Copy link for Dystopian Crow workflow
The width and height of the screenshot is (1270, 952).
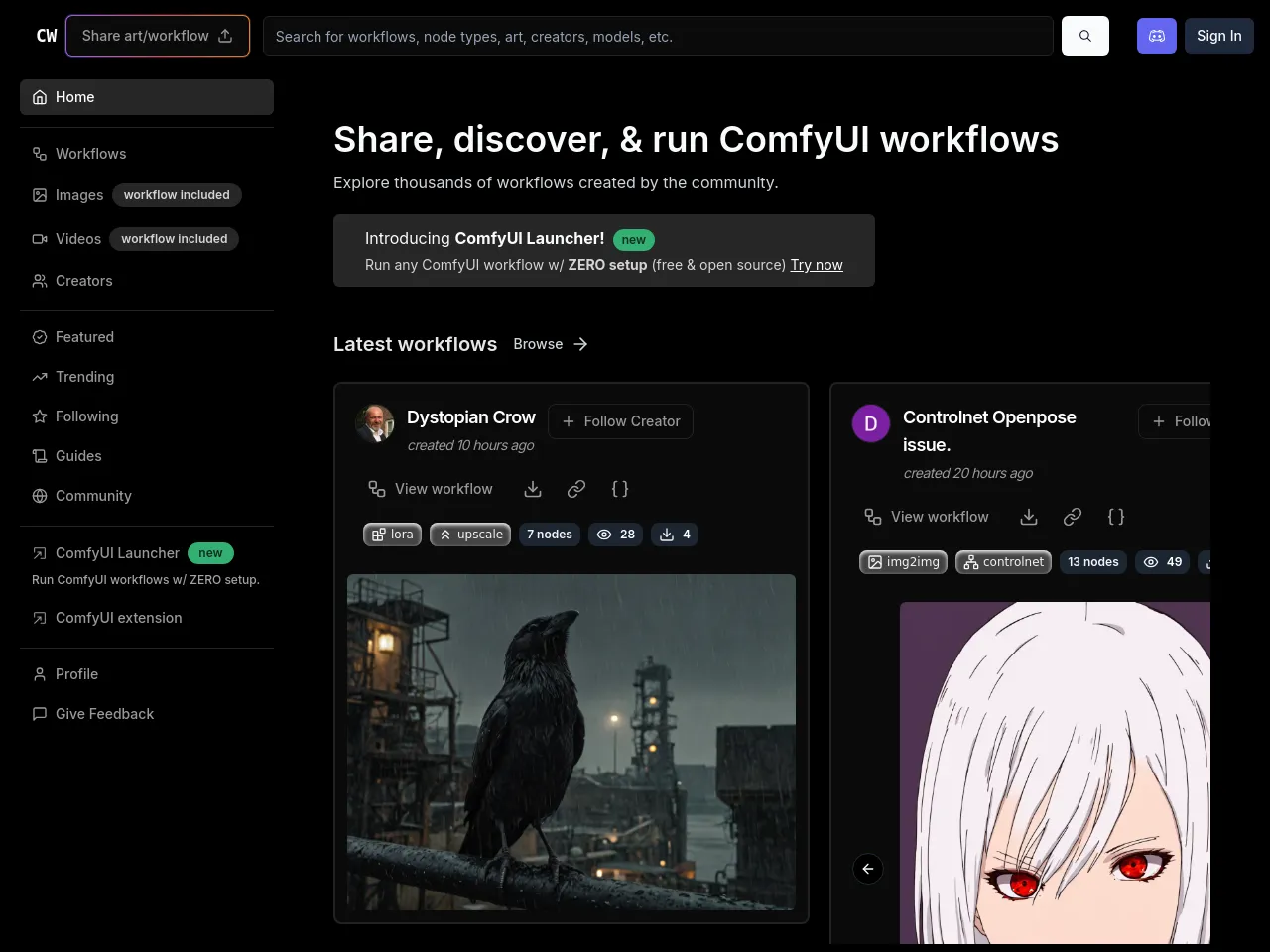coord(576,489)
